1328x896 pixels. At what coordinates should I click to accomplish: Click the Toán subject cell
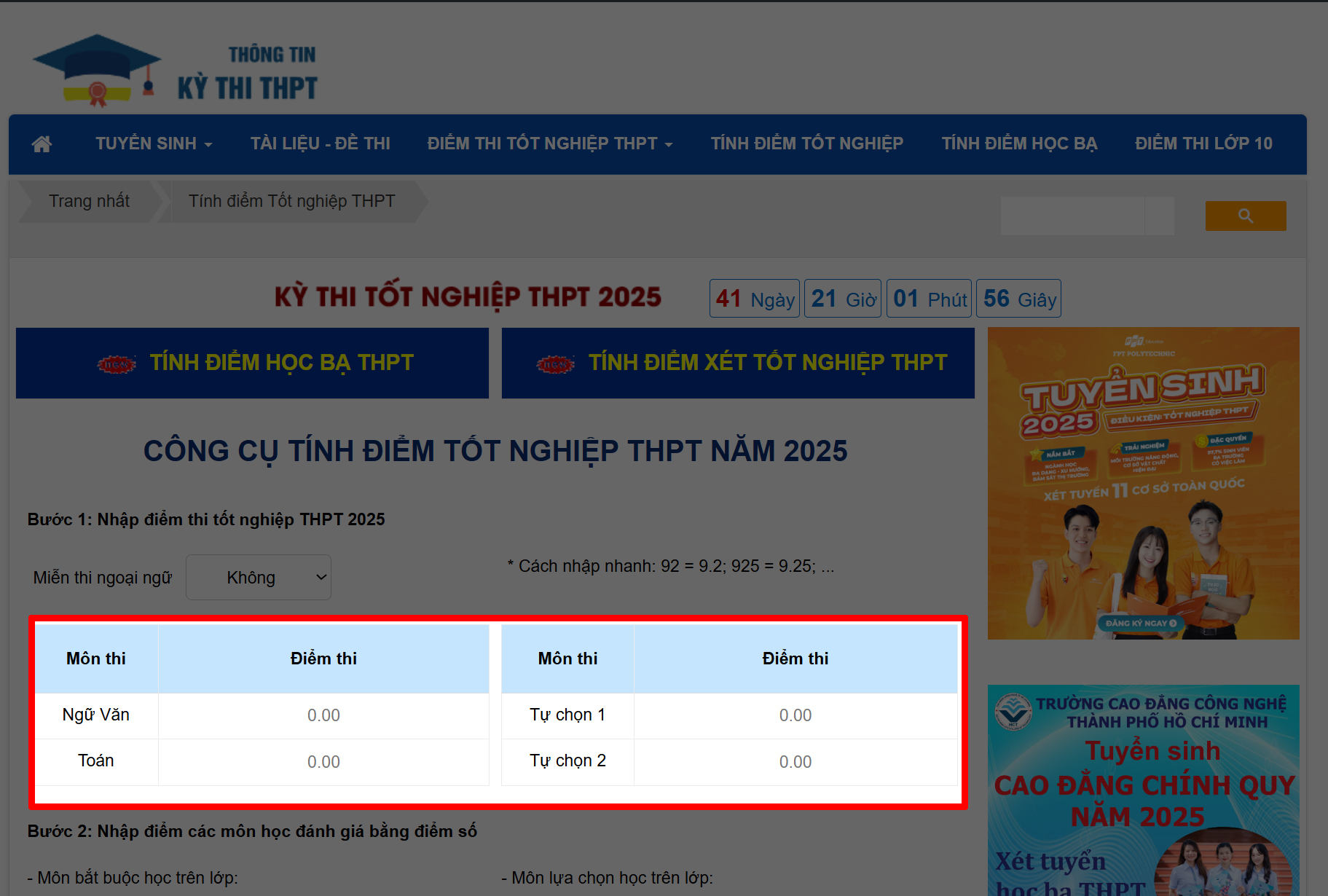point(96,761)
